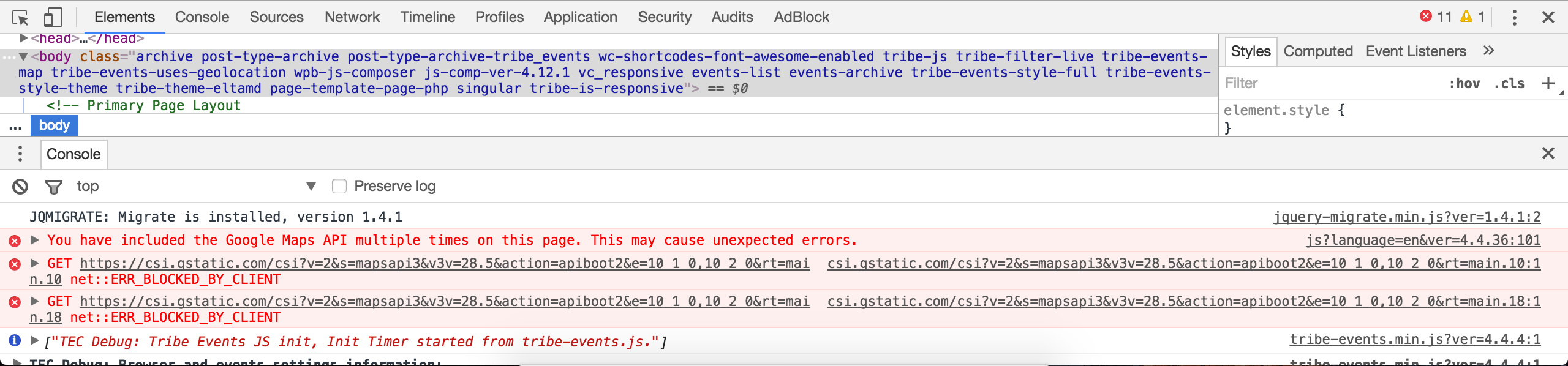
Task: Expand the Google Maps API error message
Action: click(35, 240)
